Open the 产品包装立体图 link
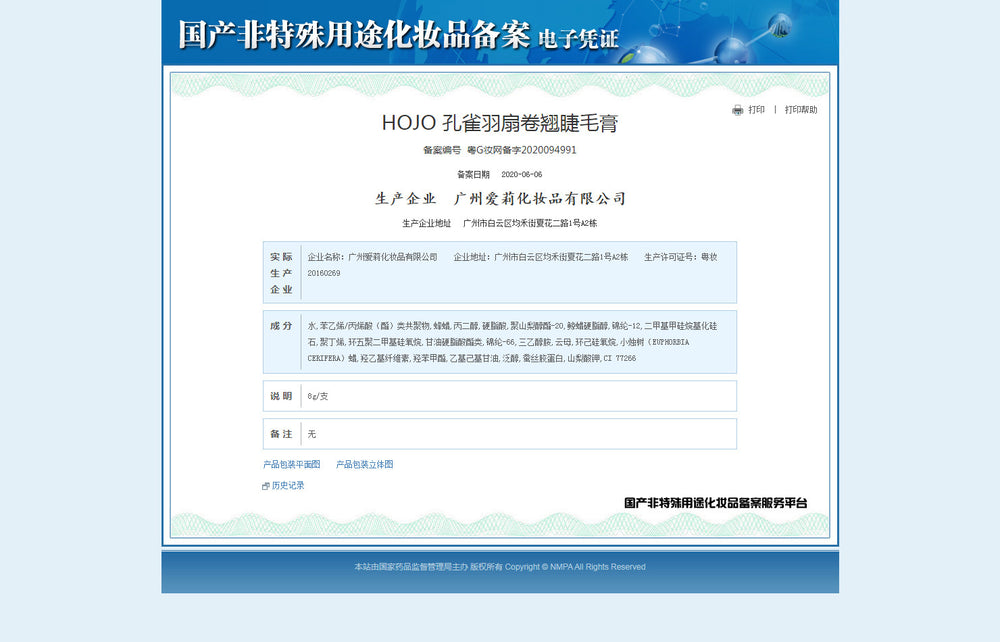Viewport: 1000px width, 642px height. pyautogui.click(x=365, y=464)
